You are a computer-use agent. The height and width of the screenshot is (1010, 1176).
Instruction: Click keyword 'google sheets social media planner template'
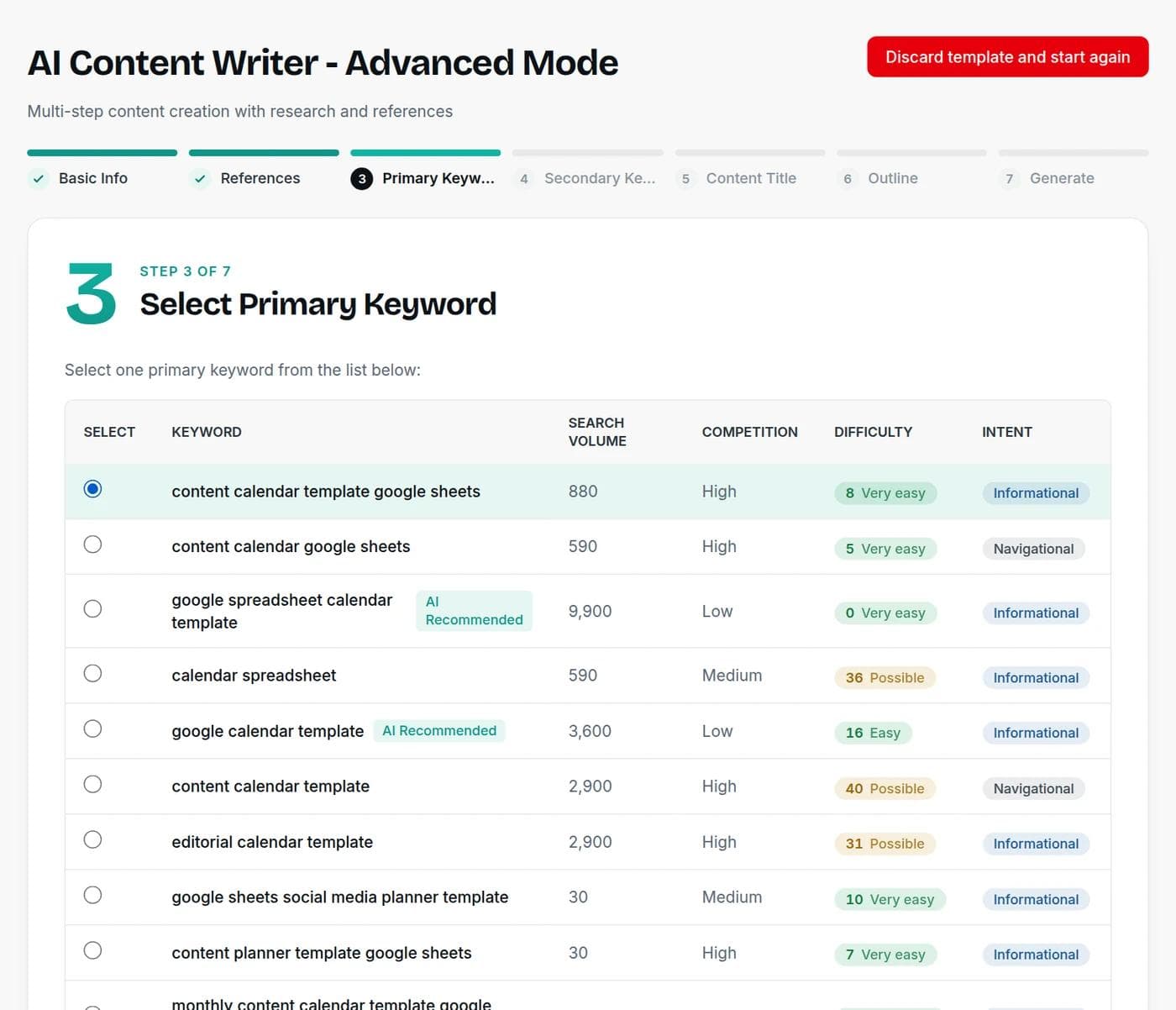340,897
